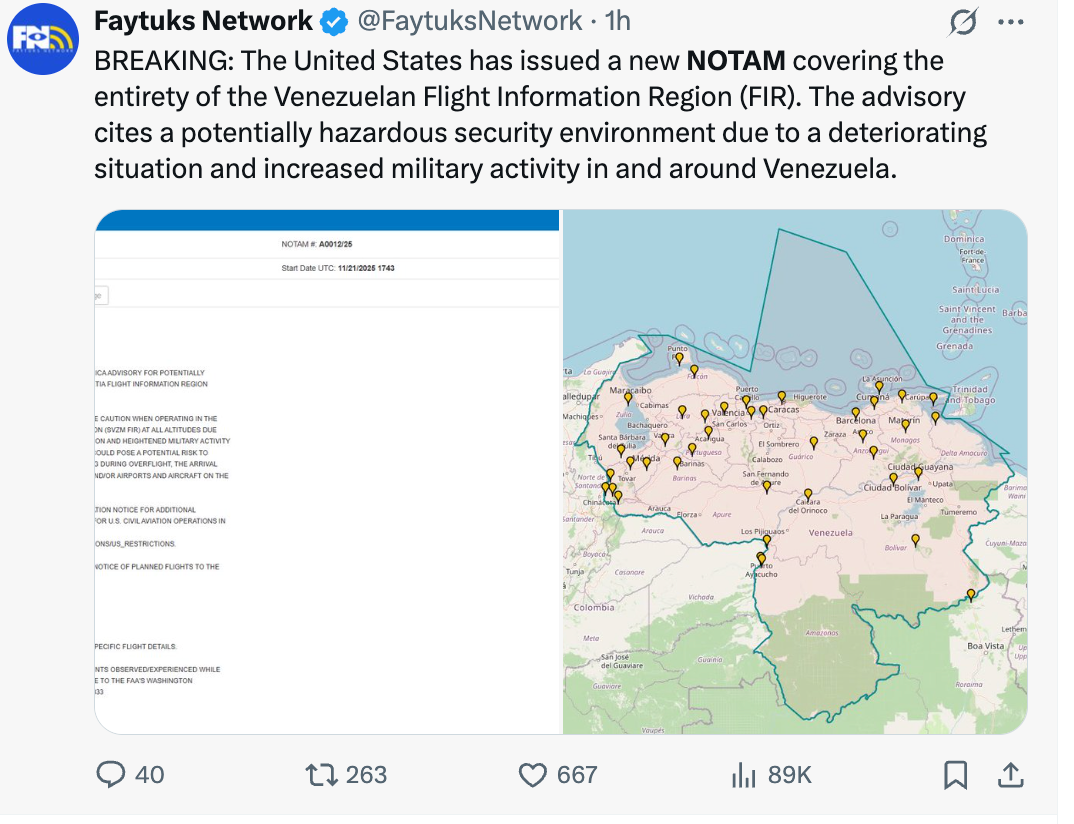Bookmark this post
Viewport: 1074px width, 824px height.
(955, 774)
